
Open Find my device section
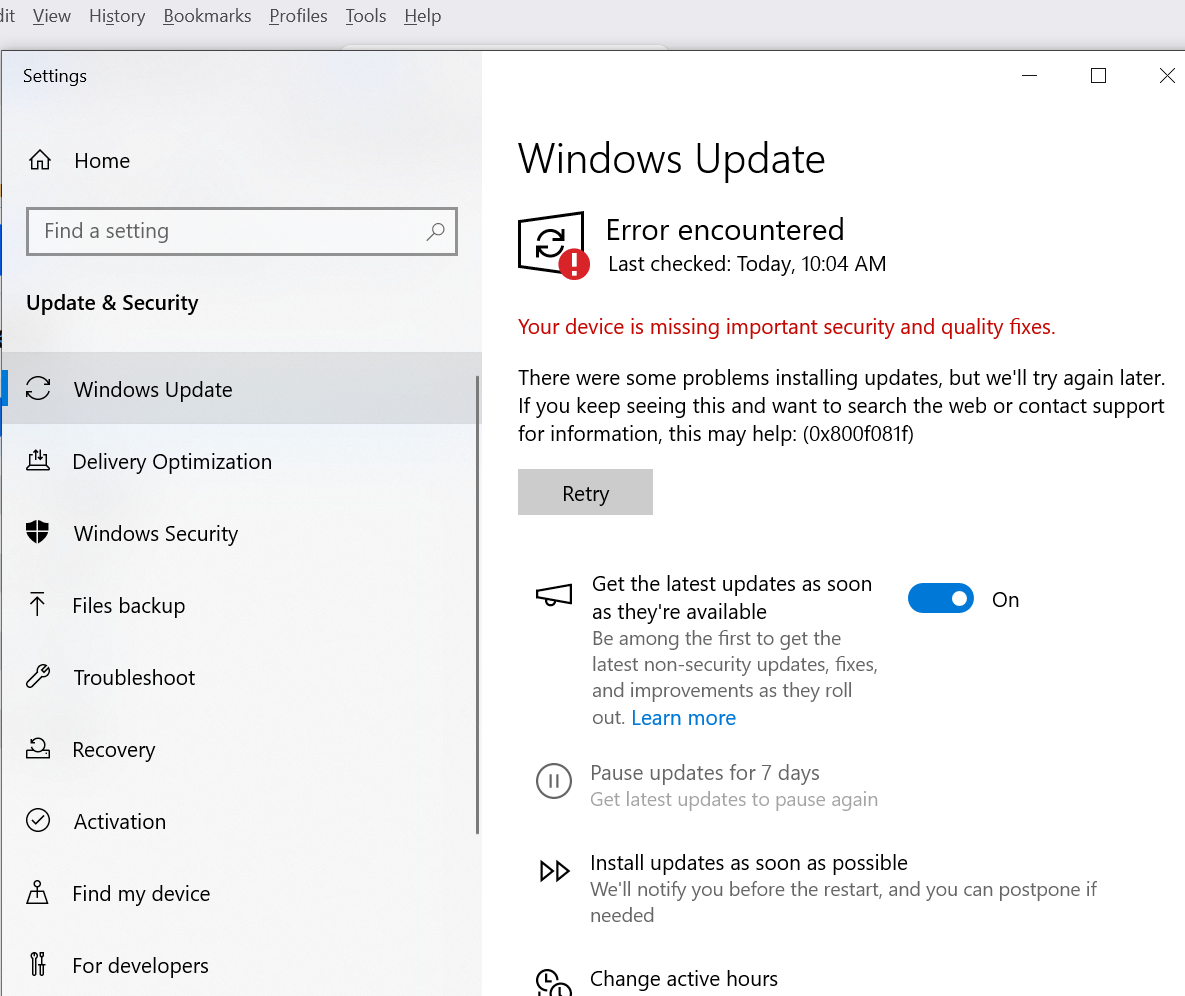(x=240, y=892)
